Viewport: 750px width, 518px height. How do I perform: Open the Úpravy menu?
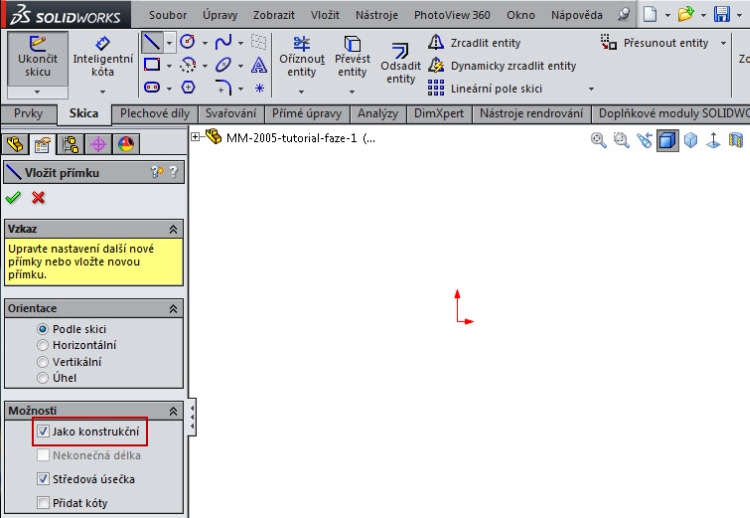click(220, 15)
